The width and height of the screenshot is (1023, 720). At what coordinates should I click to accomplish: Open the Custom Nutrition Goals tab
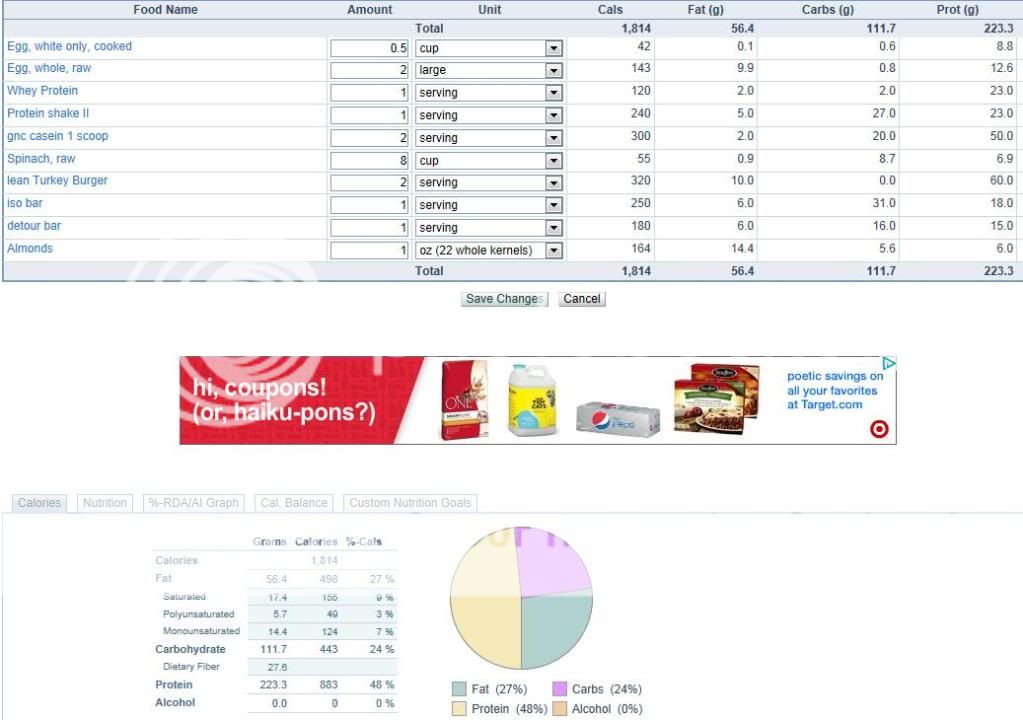click(x=409, y=503)
